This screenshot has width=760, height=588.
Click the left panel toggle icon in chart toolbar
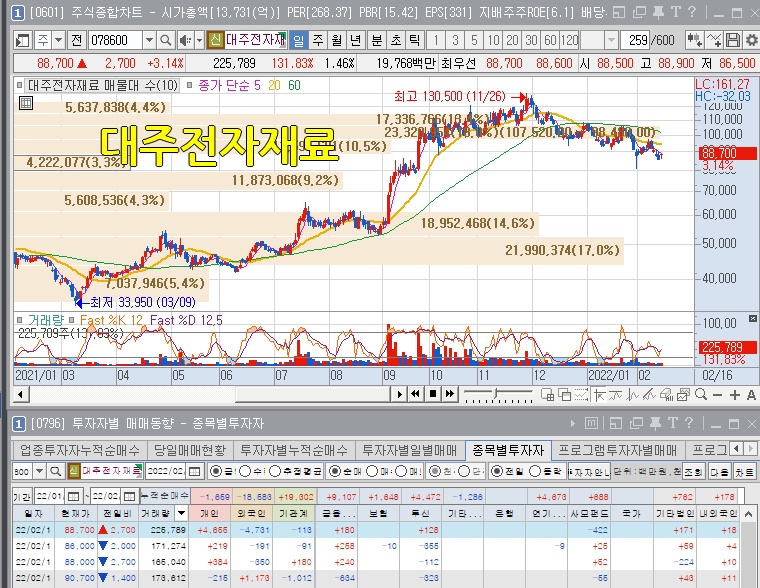pyautogui.click(x=22, y=40)
